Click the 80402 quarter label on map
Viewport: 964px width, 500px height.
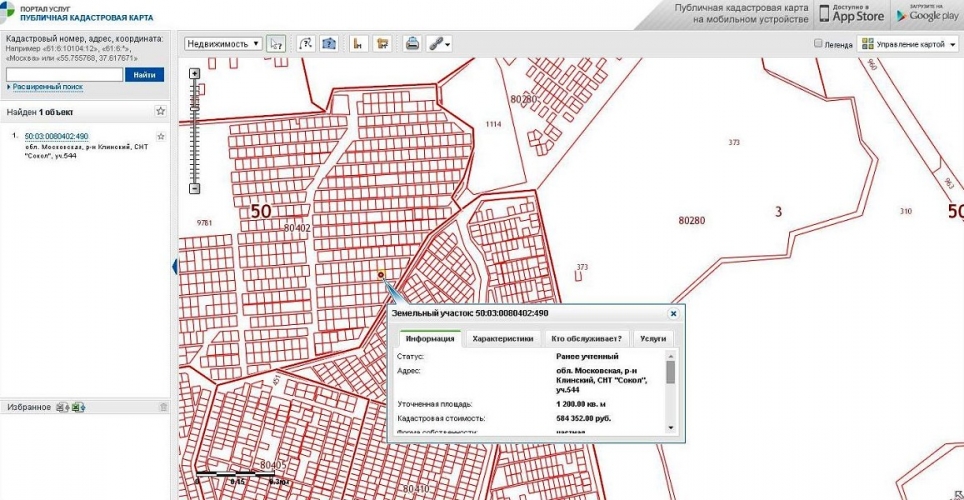point(297,228)
